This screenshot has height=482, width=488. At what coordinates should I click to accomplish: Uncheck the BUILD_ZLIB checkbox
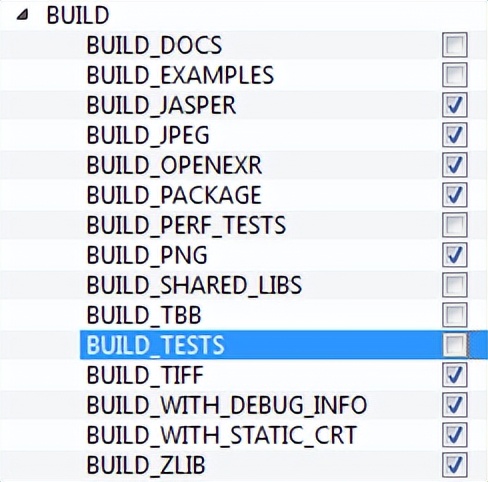tap(455, 465)
